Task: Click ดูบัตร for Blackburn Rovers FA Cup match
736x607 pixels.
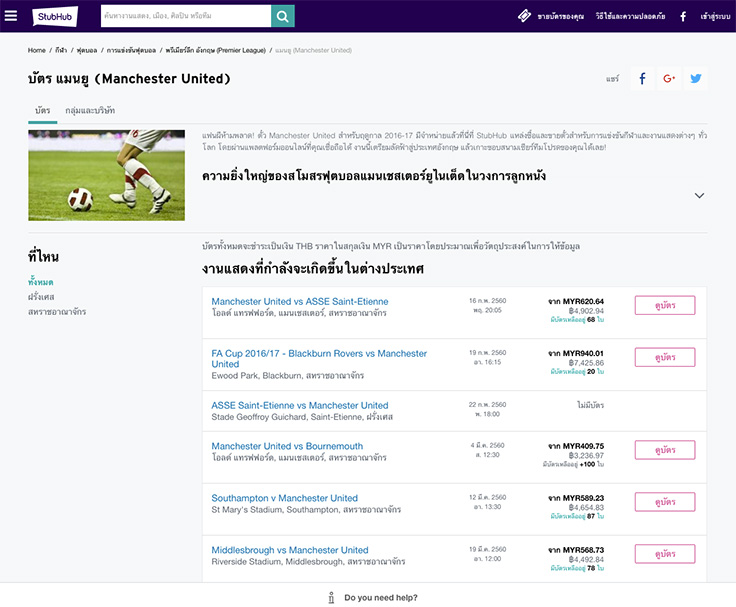Action: tap(665, 357)
